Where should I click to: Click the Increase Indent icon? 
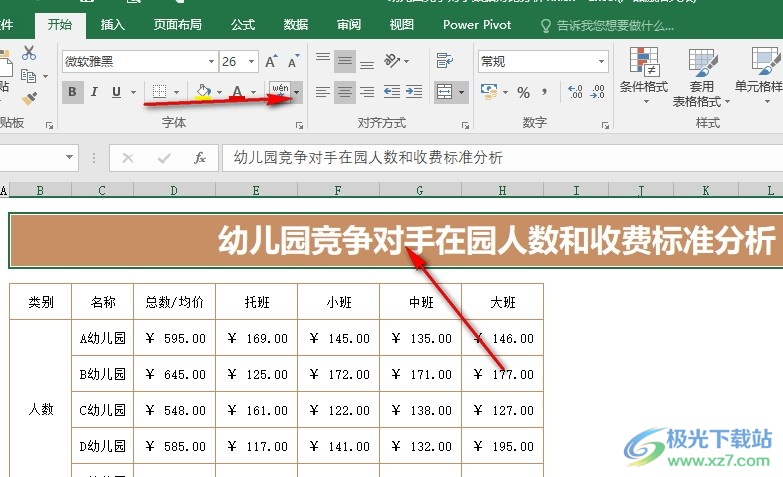coord(412,93)
